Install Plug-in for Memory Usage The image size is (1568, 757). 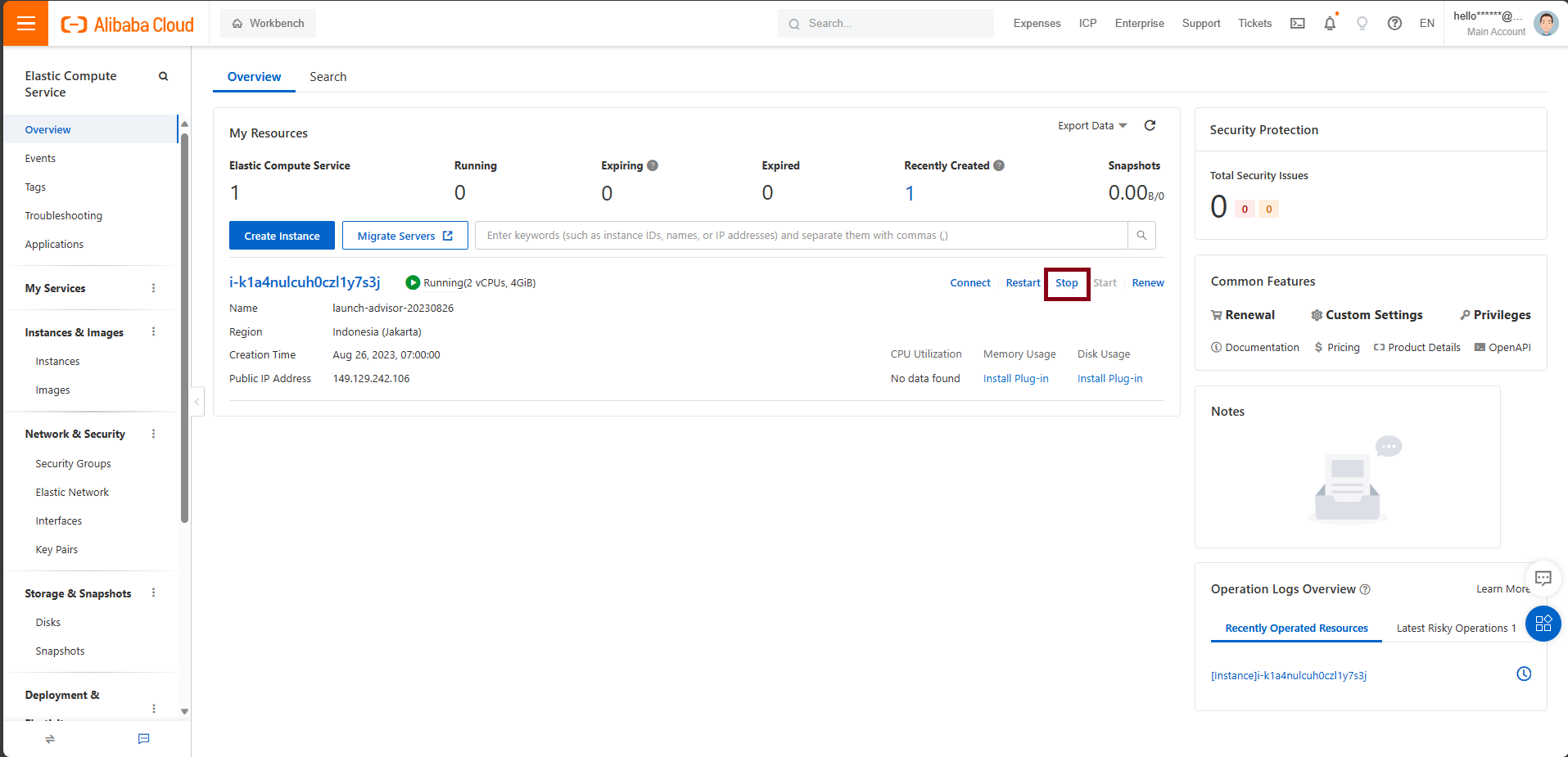pyautogui.click(x=1015, y=379)
